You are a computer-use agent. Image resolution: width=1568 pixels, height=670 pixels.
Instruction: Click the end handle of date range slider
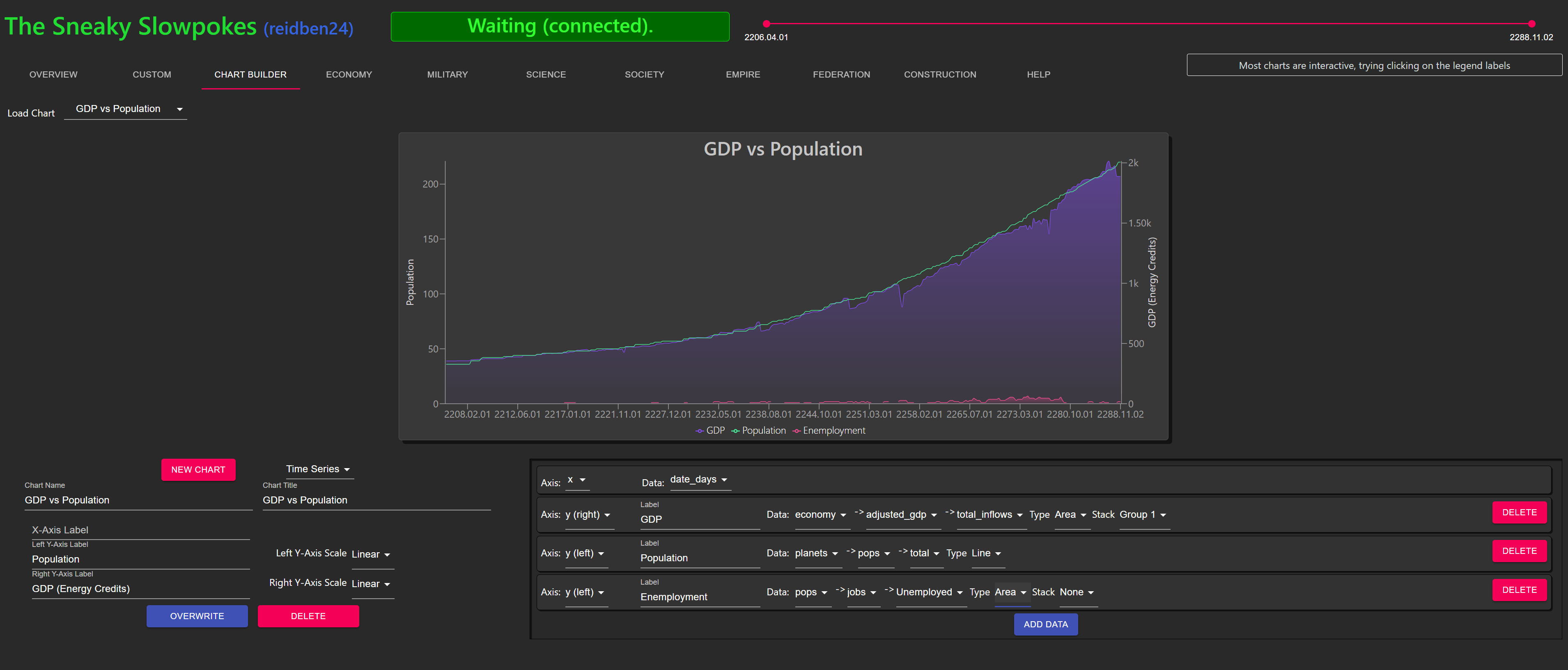tap(1531, 24)
